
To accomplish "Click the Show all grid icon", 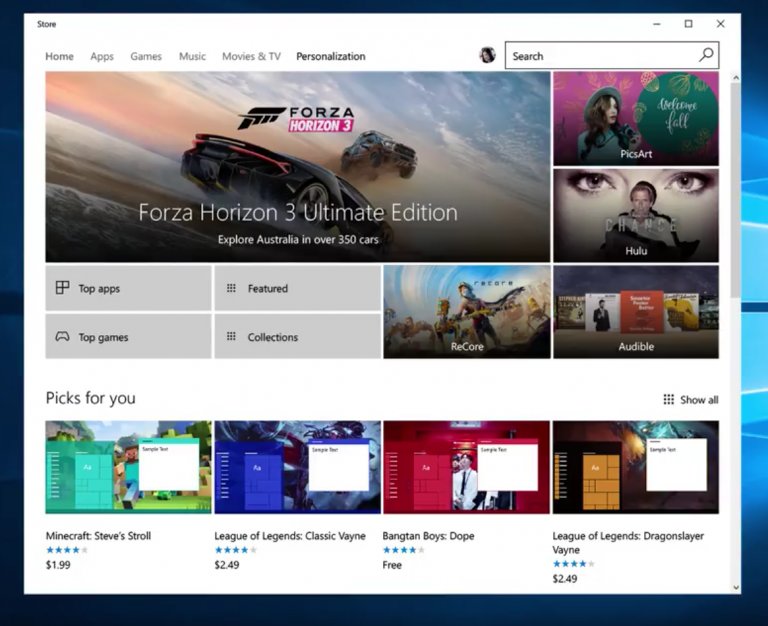I will coord(668,400).
